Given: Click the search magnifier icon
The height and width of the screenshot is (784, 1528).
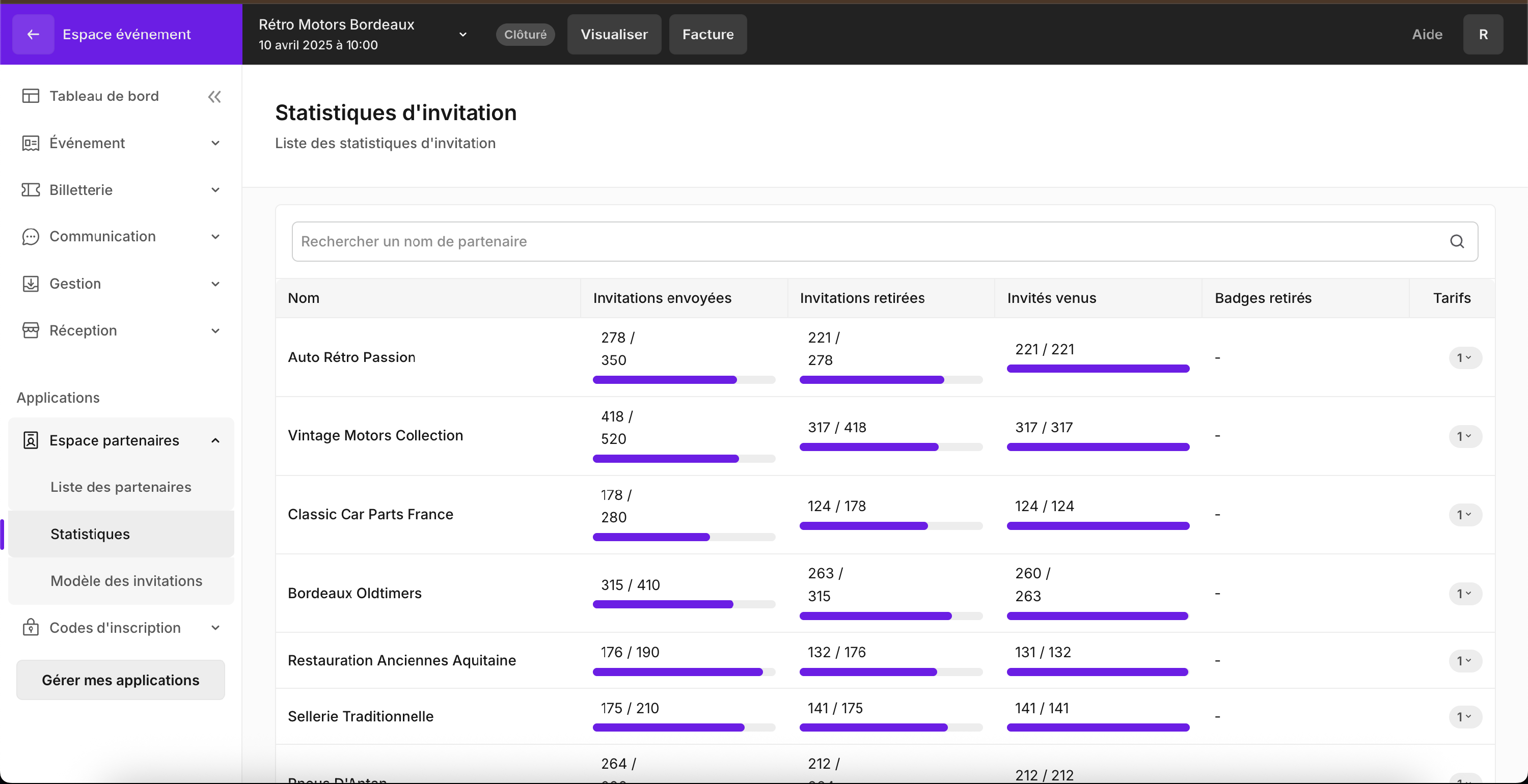Looking at the screenshot, I should pyautogui.click(x=1457, y=241).
